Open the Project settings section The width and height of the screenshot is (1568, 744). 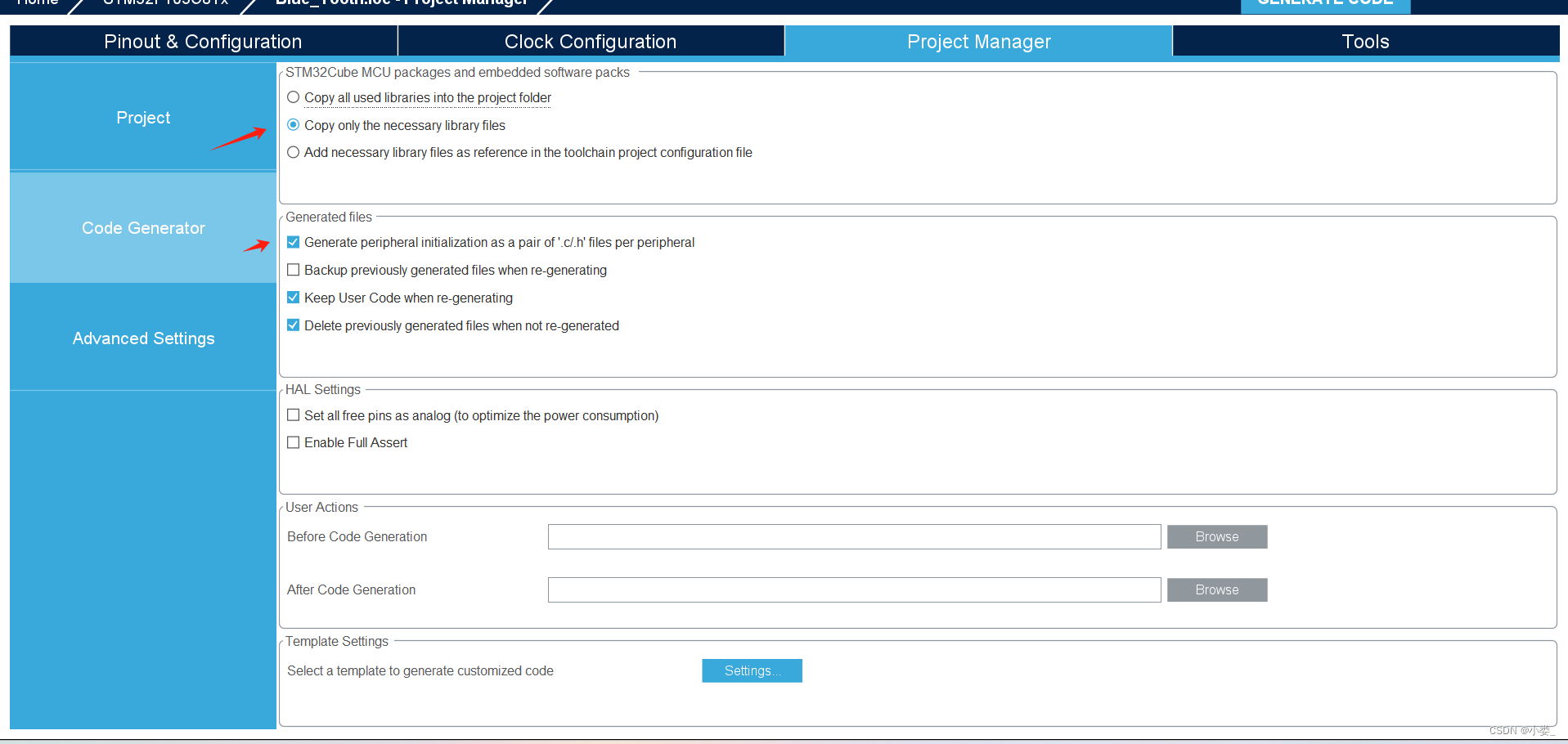point(143,117)
